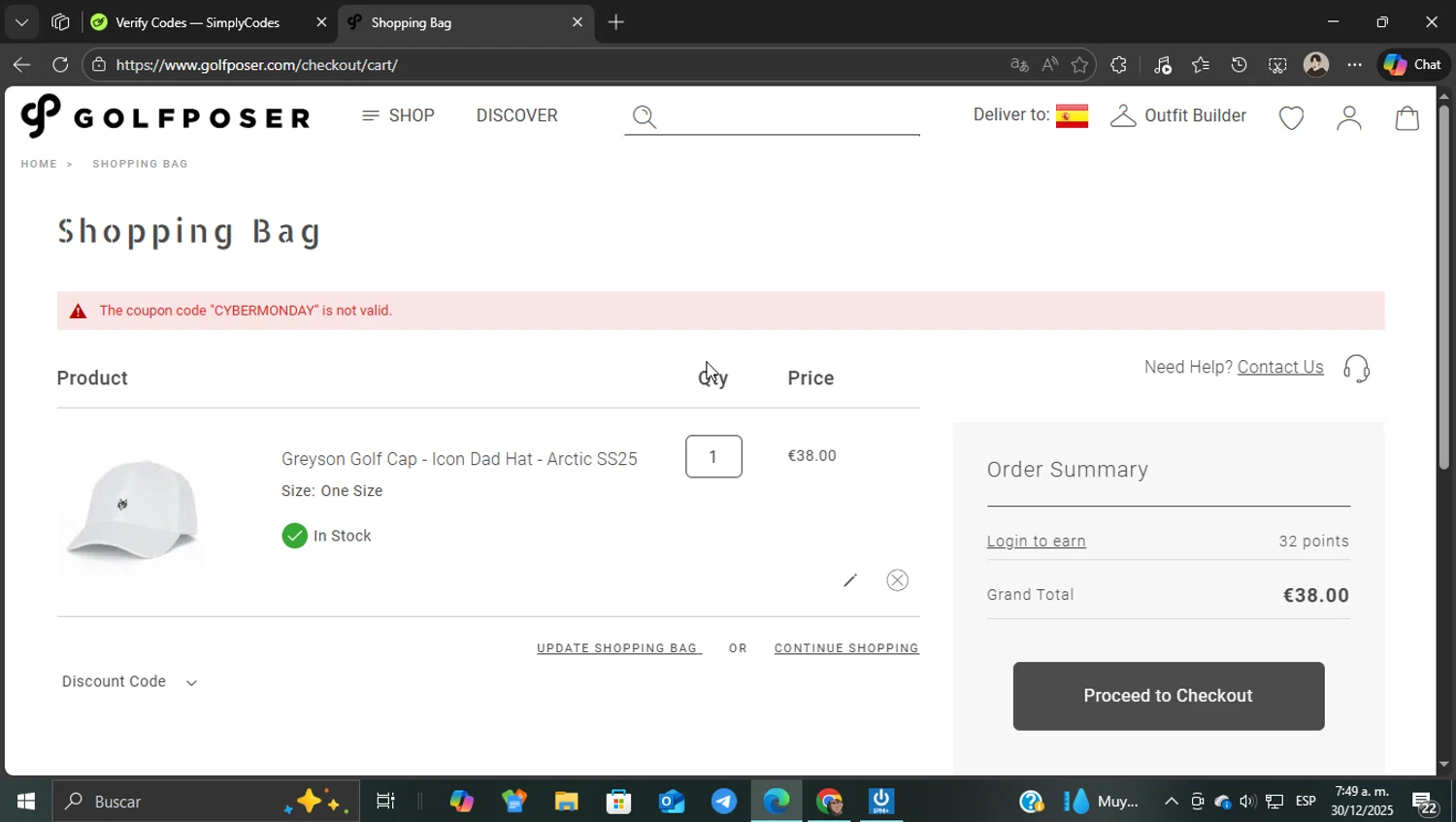The height and width of the screenshot is (822, 1456).
Task: Show hidden system tray icons
Action: [1171, 802]
